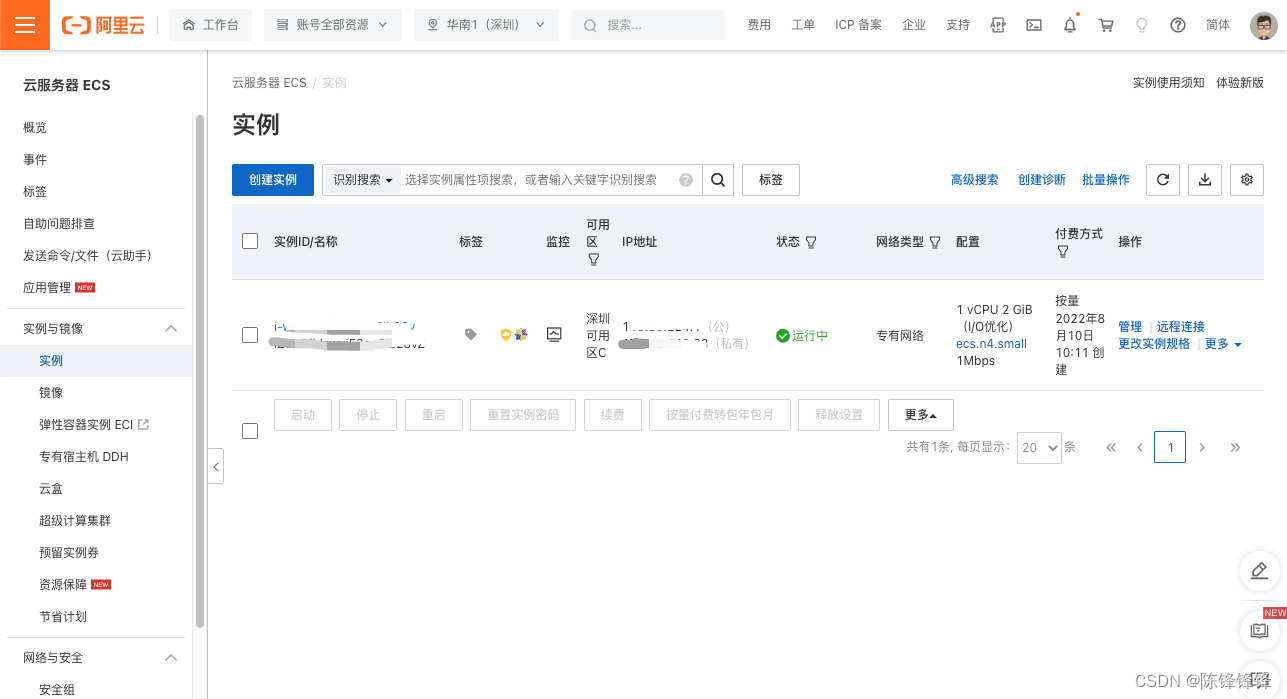Click the help question-mark icon
The width and height of the screenshot is (1287, 699).
pos(1178,25)
